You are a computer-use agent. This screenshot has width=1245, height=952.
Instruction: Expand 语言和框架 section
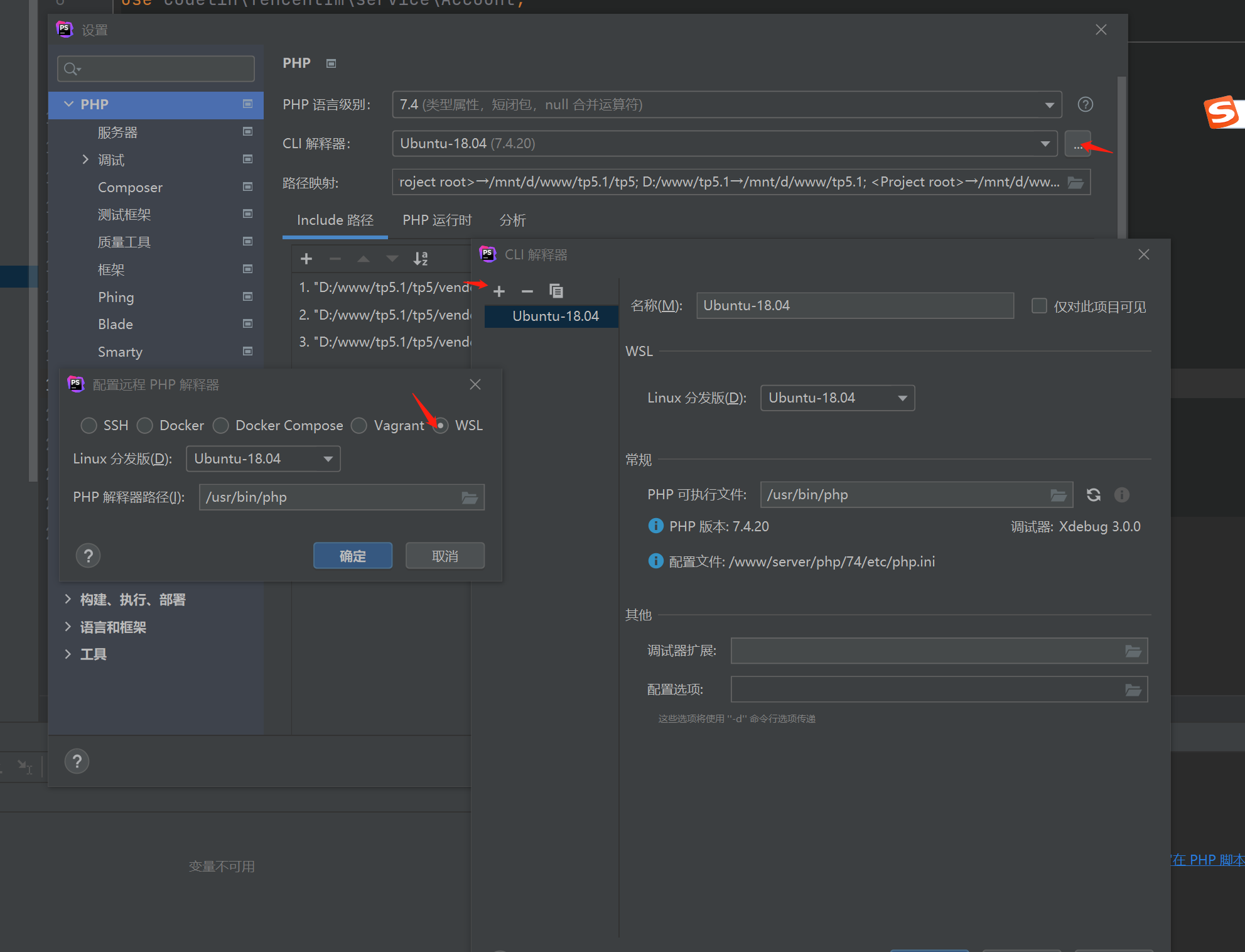coord(68,627)
